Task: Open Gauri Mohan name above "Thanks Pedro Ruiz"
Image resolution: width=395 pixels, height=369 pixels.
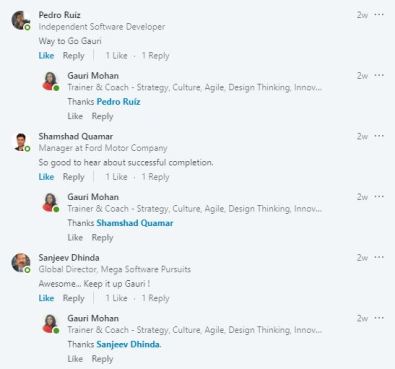Action: pos(93,76)
